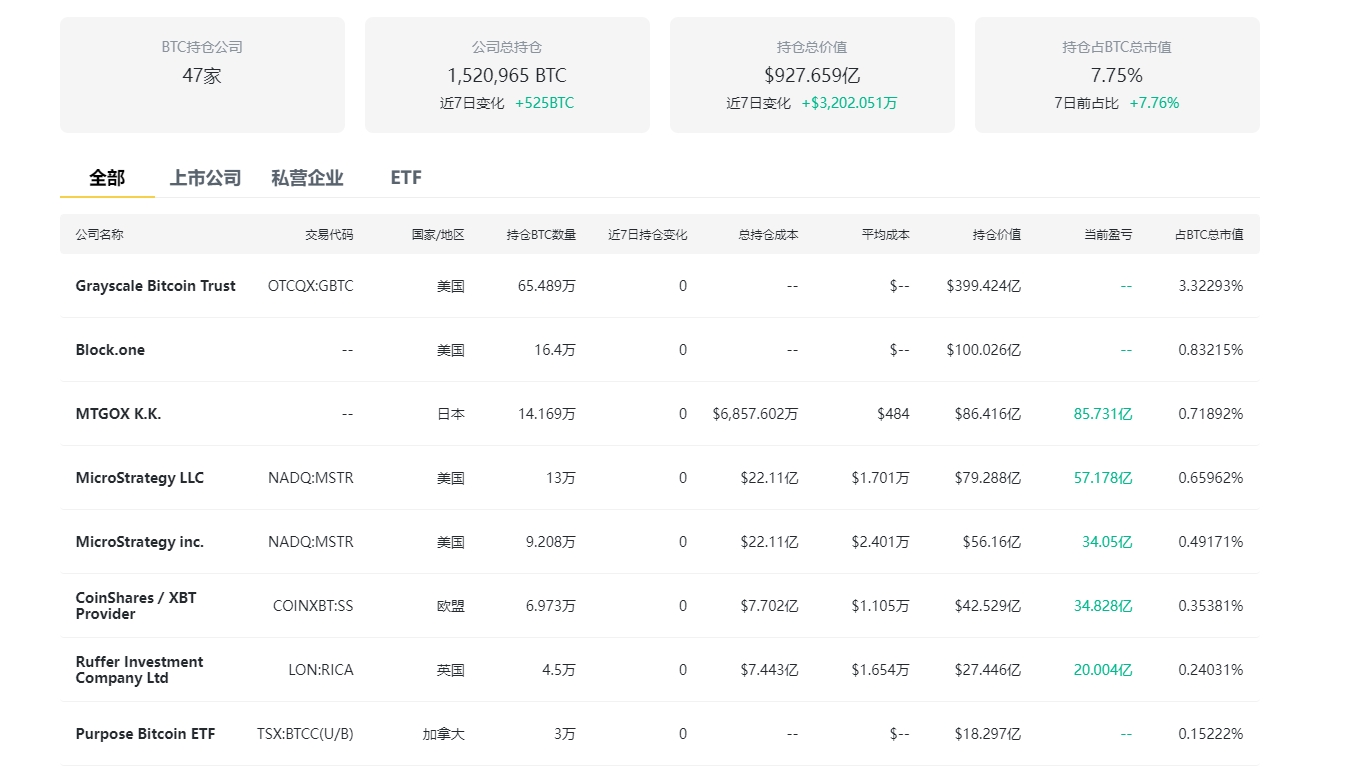Click the $42.529亿 holdings value cell

coord(988,606)
